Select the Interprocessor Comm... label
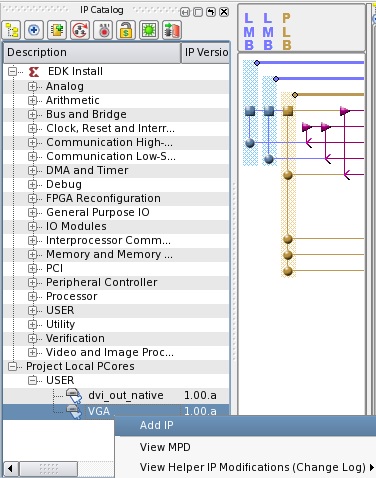 [108, 240]
